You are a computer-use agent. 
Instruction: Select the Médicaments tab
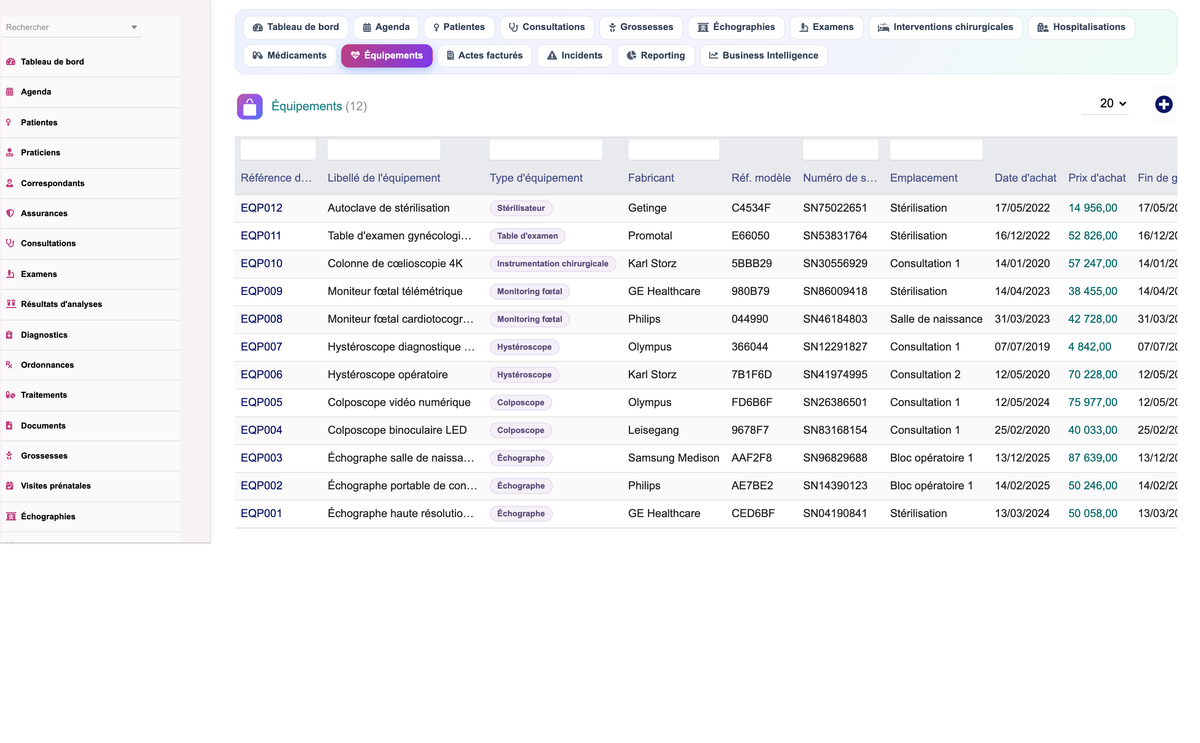tap(290, 55)
